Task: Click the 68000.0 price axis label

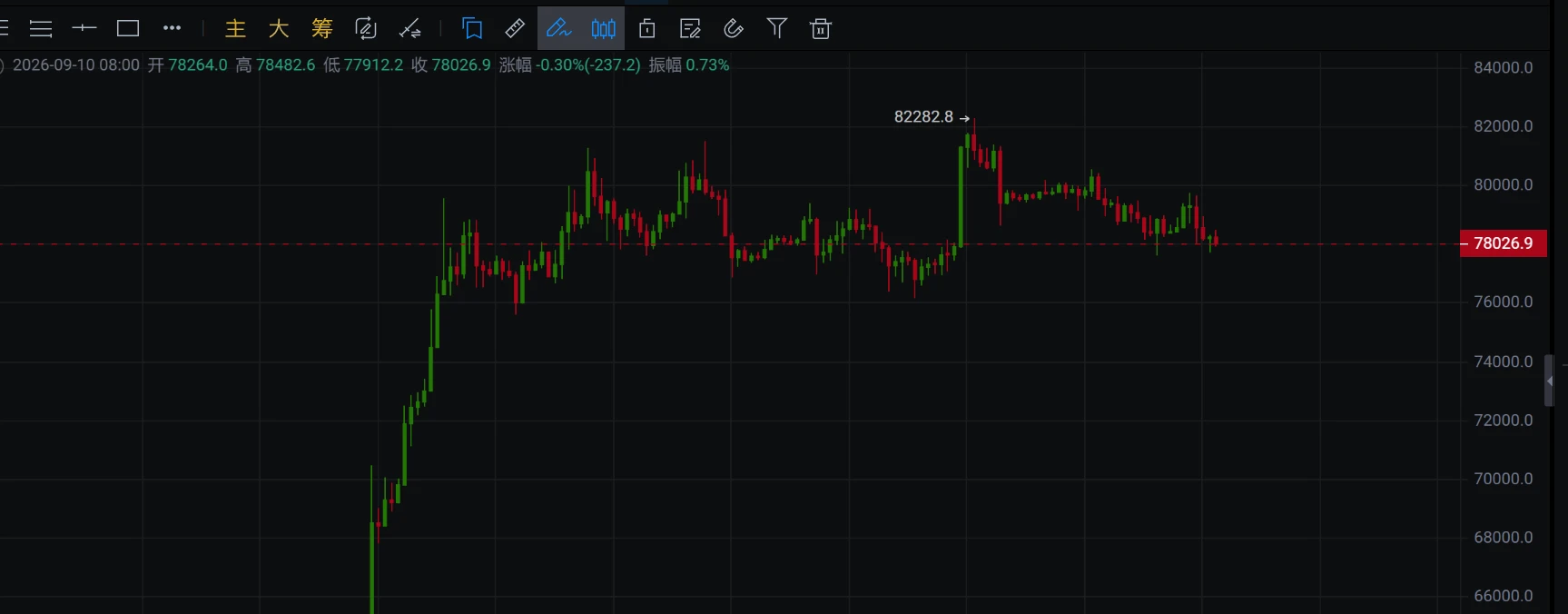Action: (1503, 537)
